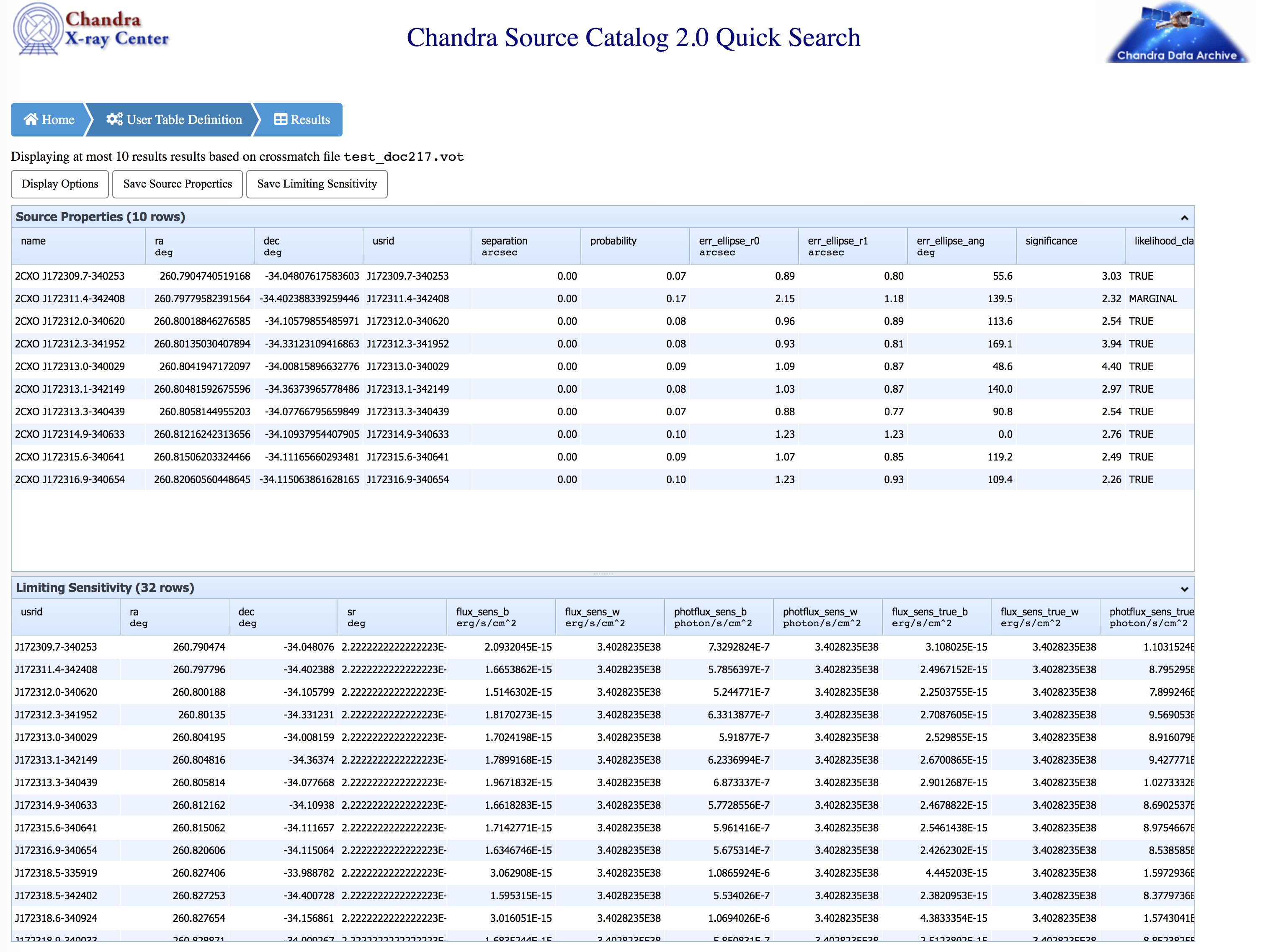Click the Home house icon
1263x952 pixels.
(31, 119)
